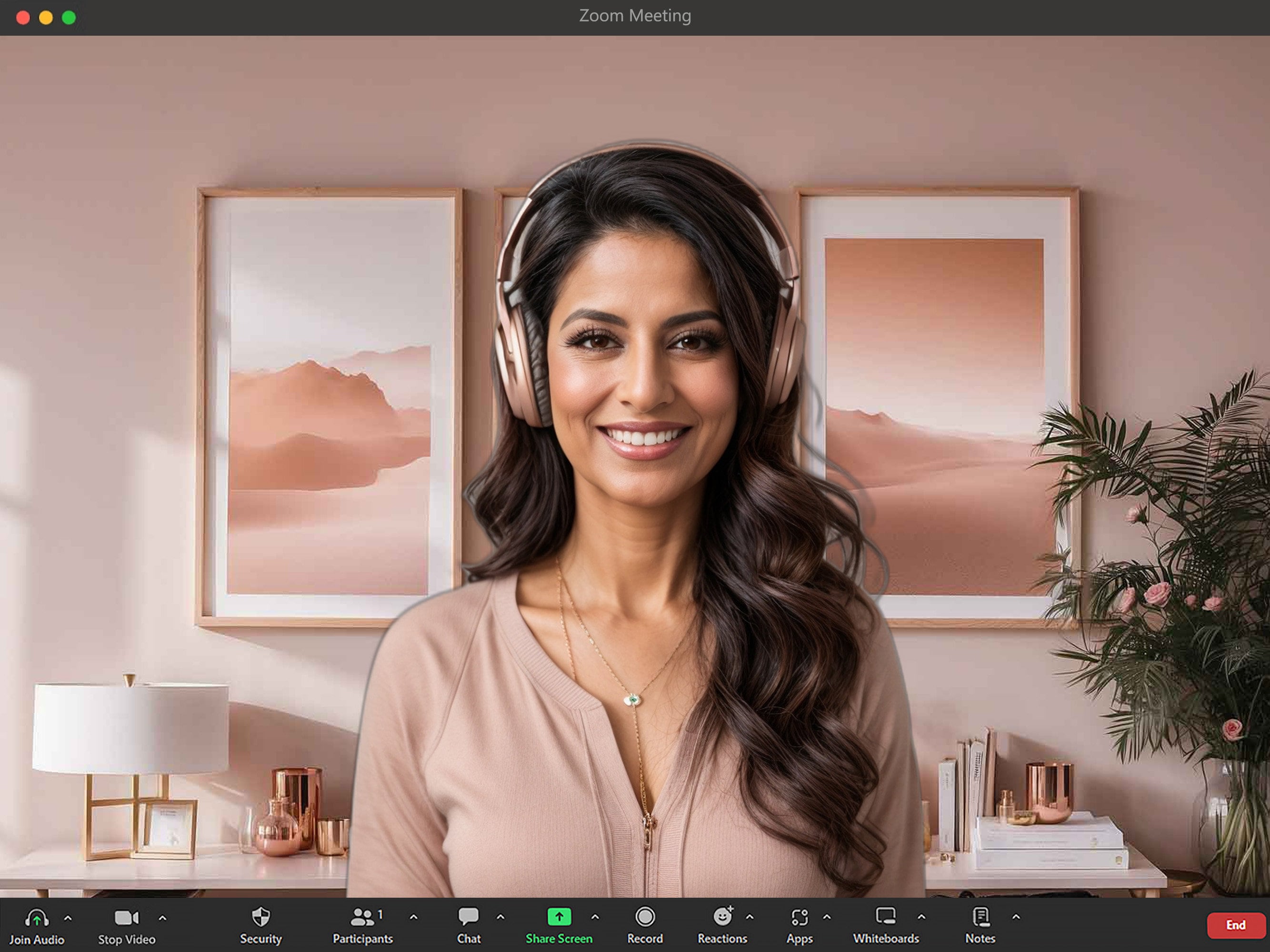Open the Participants panel

pyautogui.click(x=363, y=916)
